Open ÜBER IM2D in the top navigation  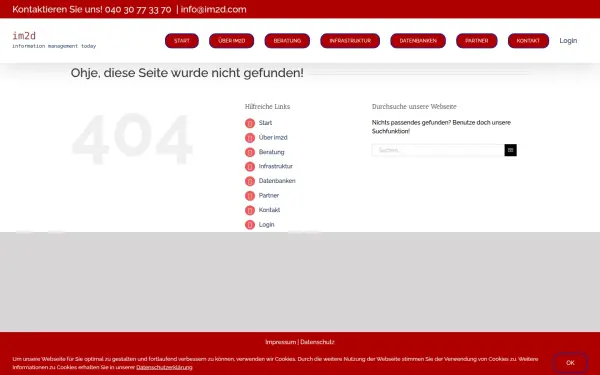click(x=232, y=41)
